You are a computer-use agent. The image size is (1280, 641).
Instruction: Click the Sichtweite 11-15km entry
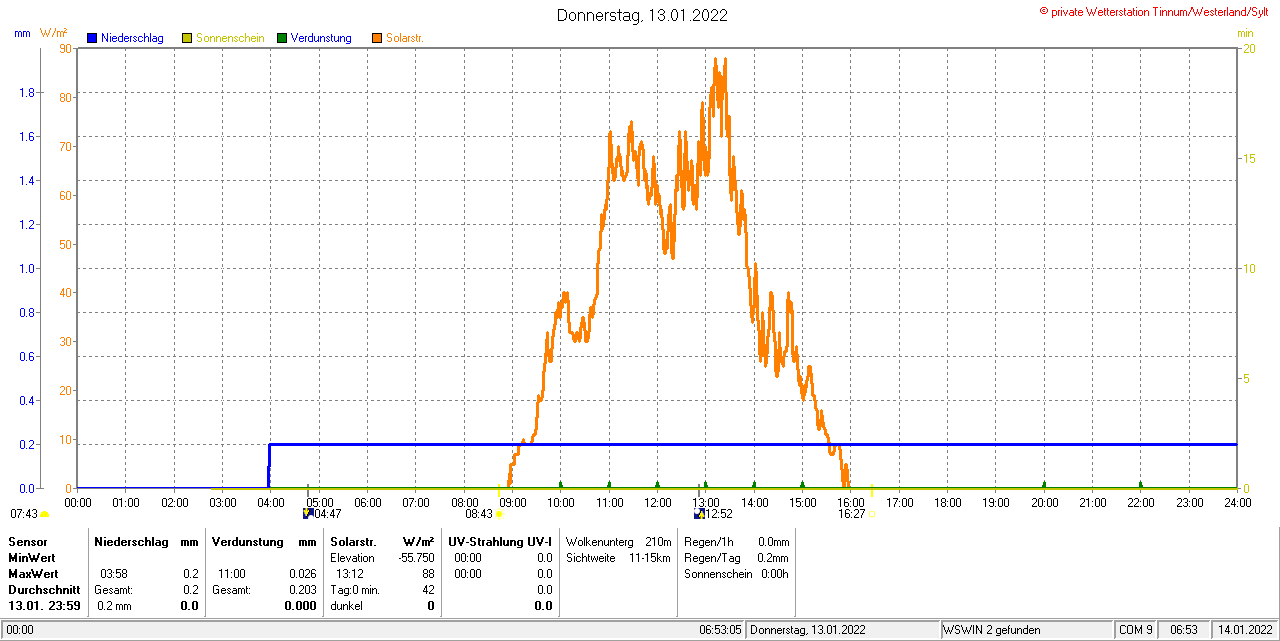point(618,558)
